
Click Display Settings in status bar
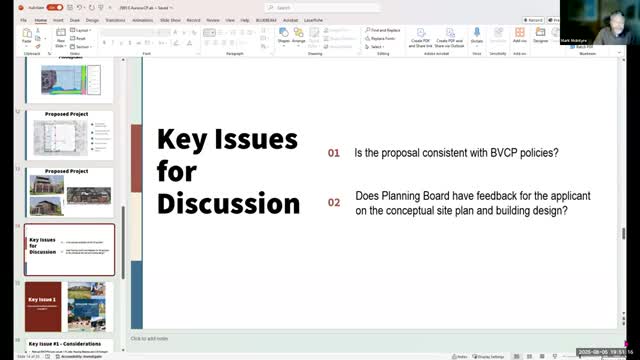click(488, 356)
